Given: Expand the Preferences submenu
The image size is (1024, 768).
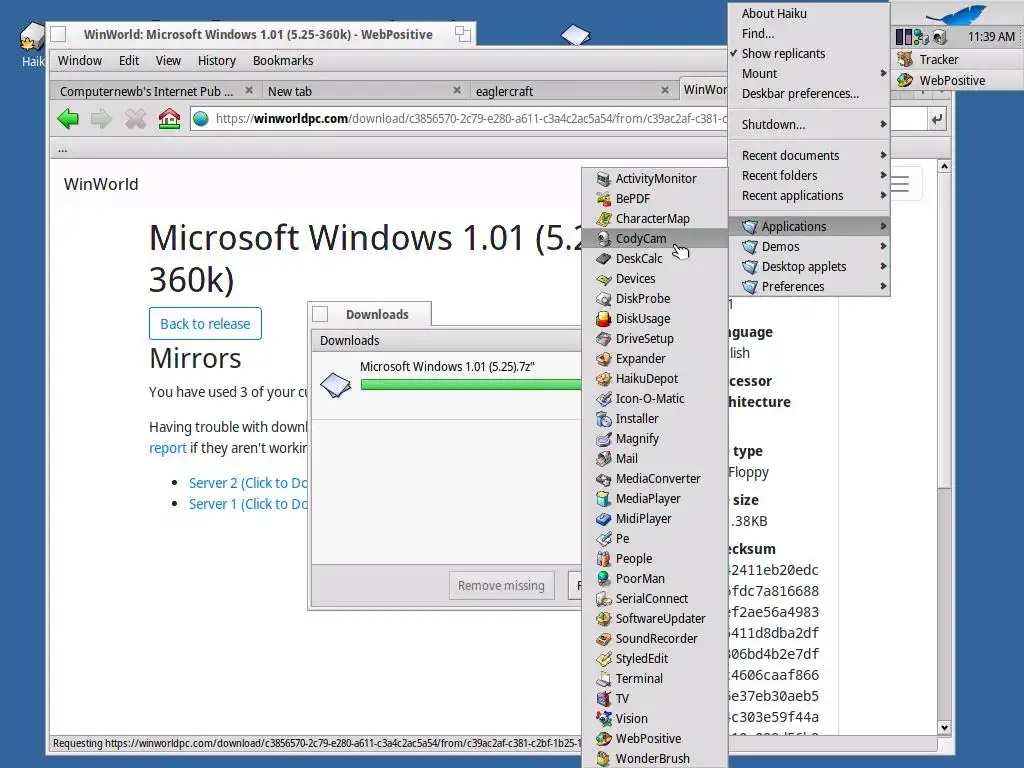Looking at the screenshot, I should pos(809,287).
